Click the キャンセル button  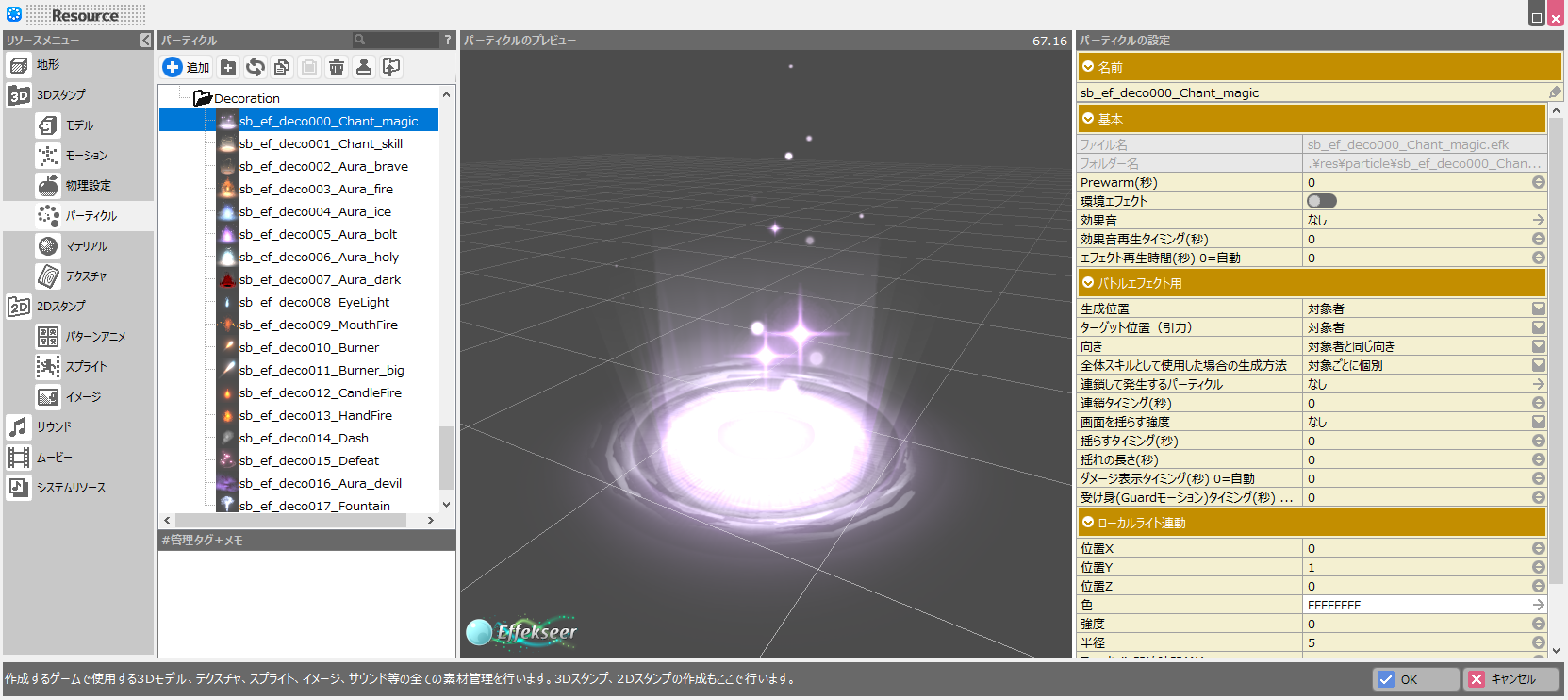tap(1510, 679)
